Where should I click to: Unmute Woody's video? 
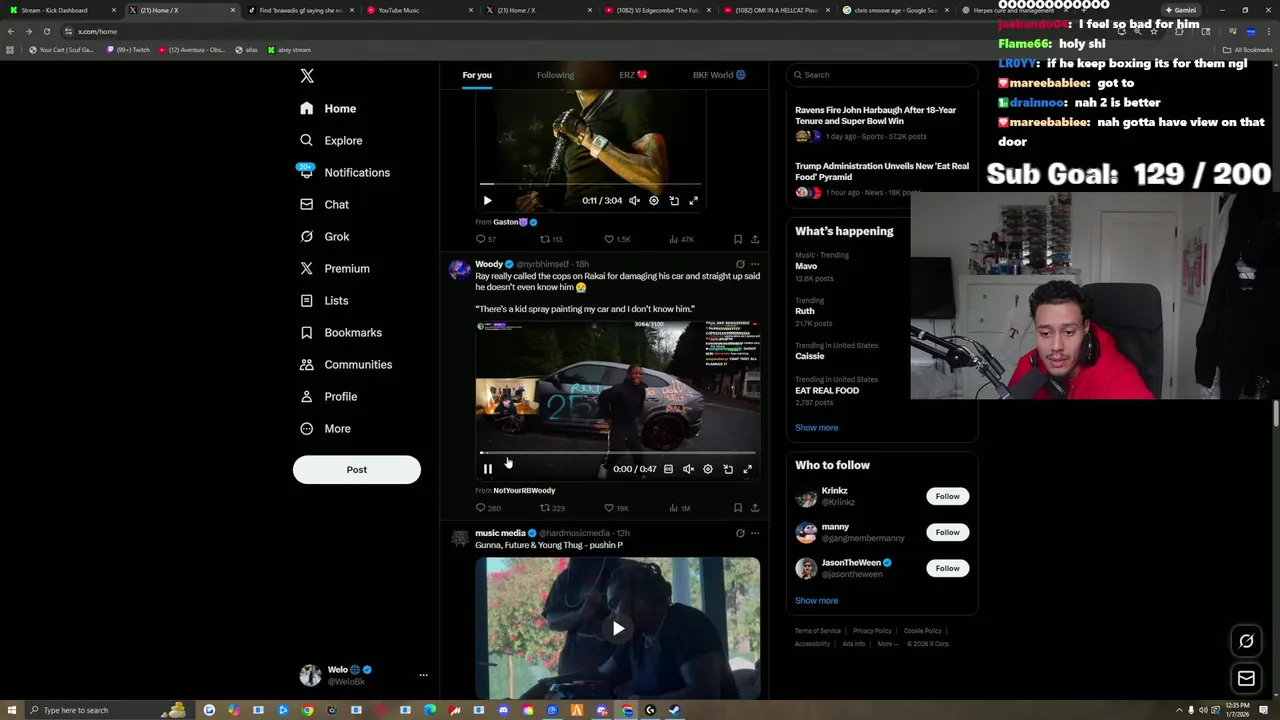tap(688, 469)
